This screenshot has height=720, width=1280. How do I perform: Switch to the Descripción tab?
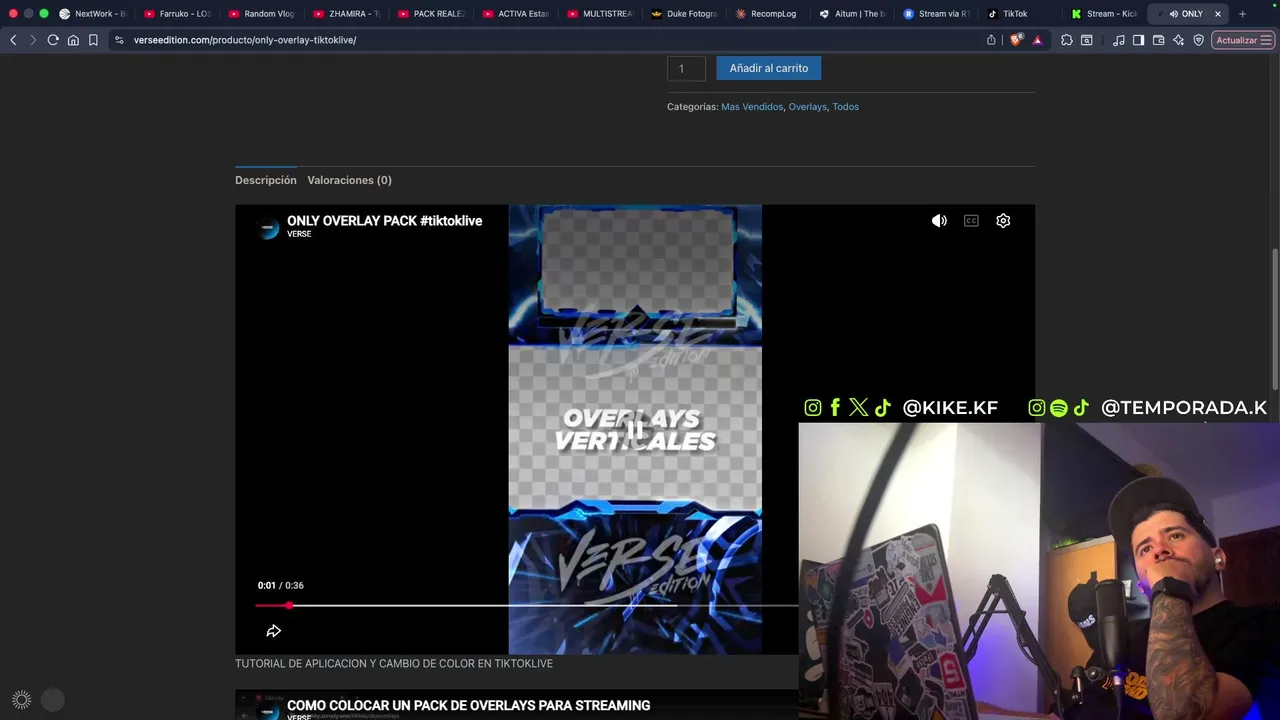pos(266,180)
